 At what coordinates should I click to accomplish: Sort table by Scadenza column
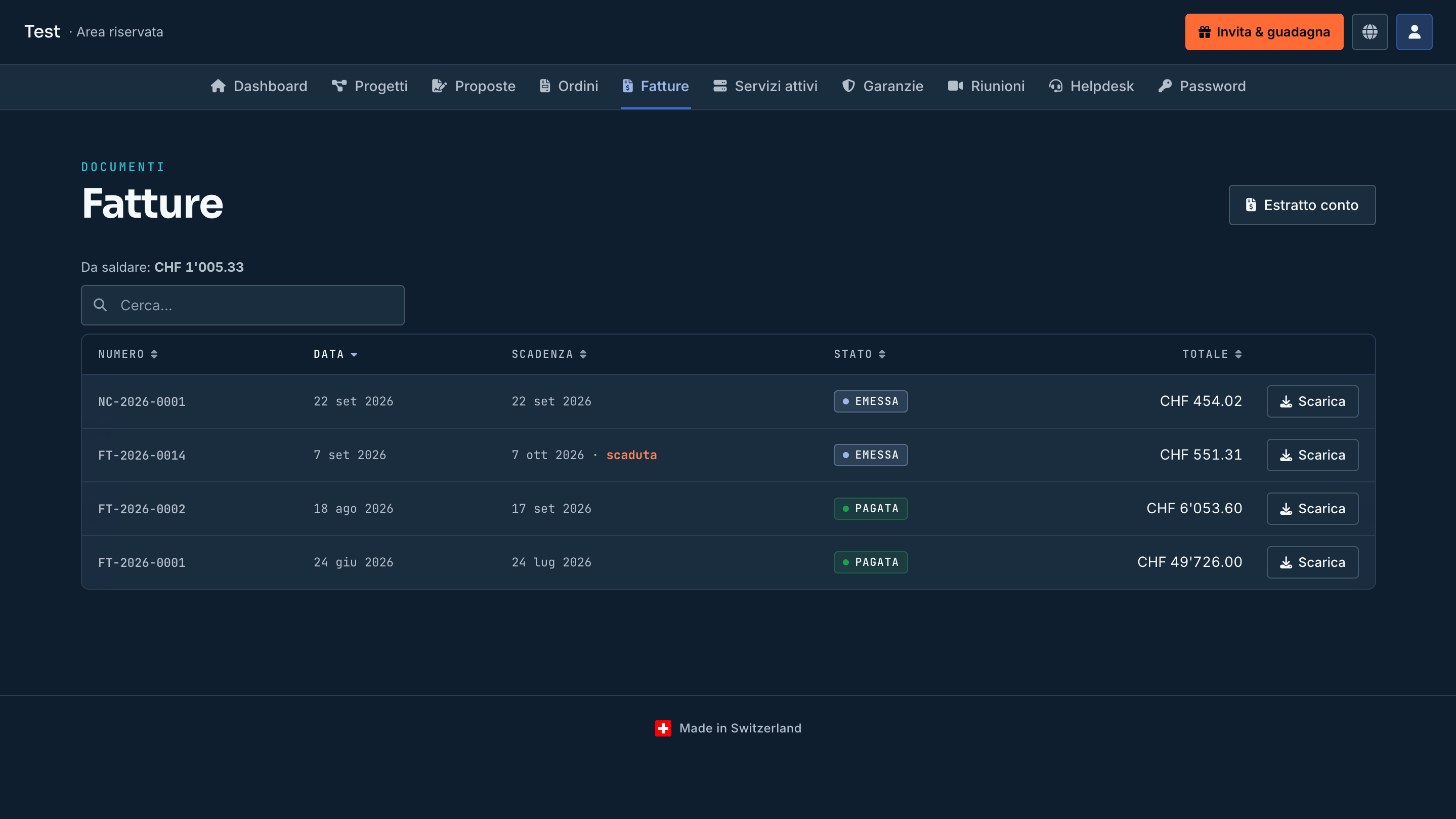(549, 354)
